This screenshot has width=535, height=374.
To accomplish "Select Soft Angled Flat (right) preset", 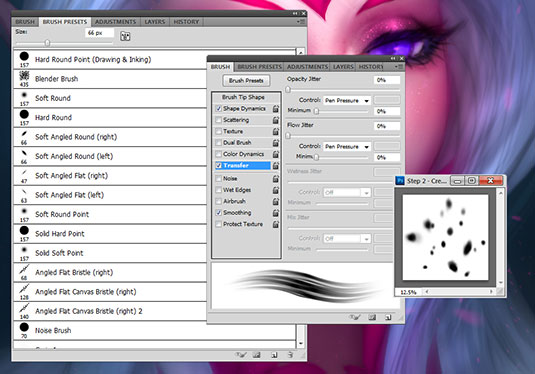I will [110, 176].
